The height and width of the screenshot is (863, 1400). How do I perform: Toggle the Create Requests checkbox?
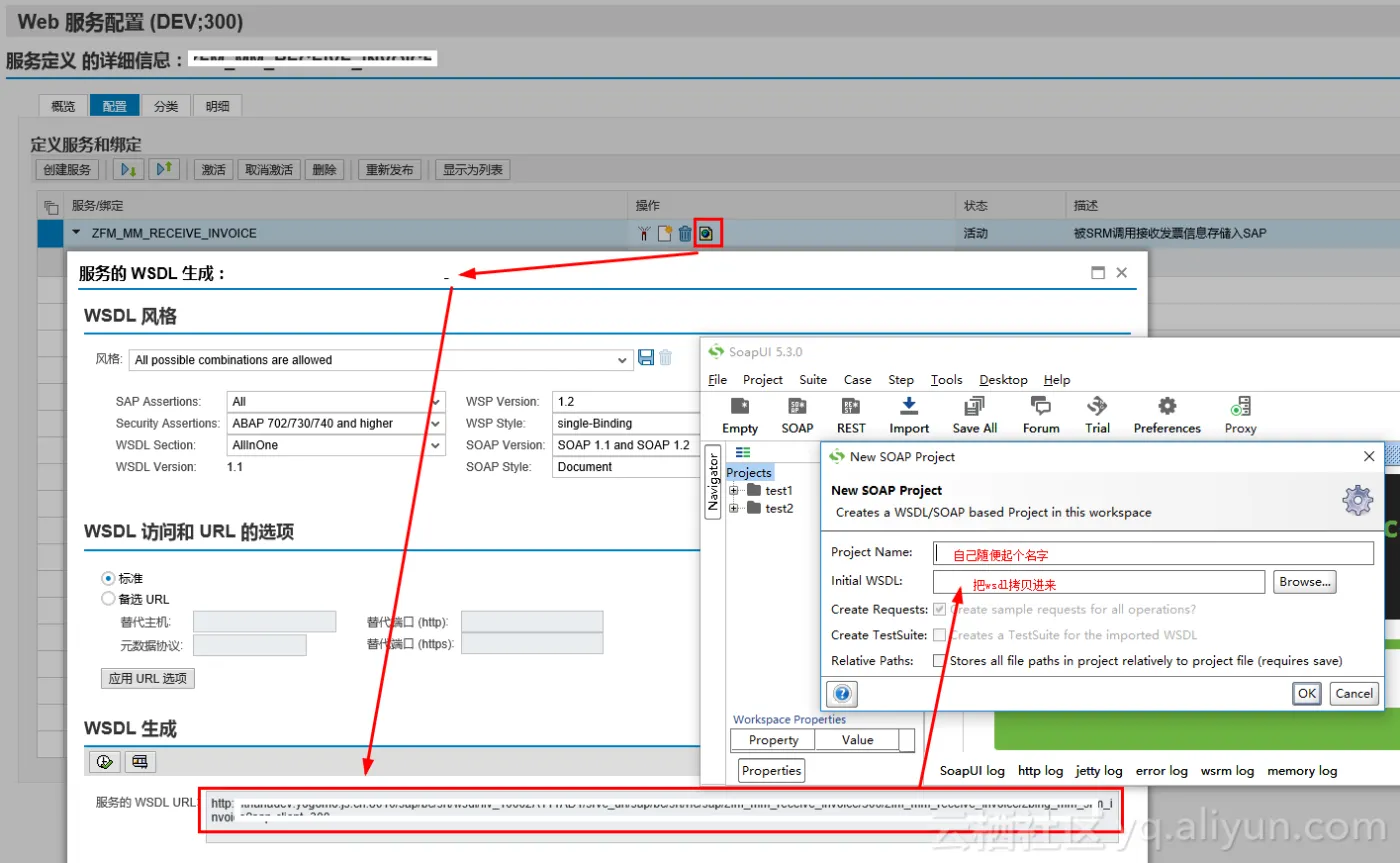(939, 609)
